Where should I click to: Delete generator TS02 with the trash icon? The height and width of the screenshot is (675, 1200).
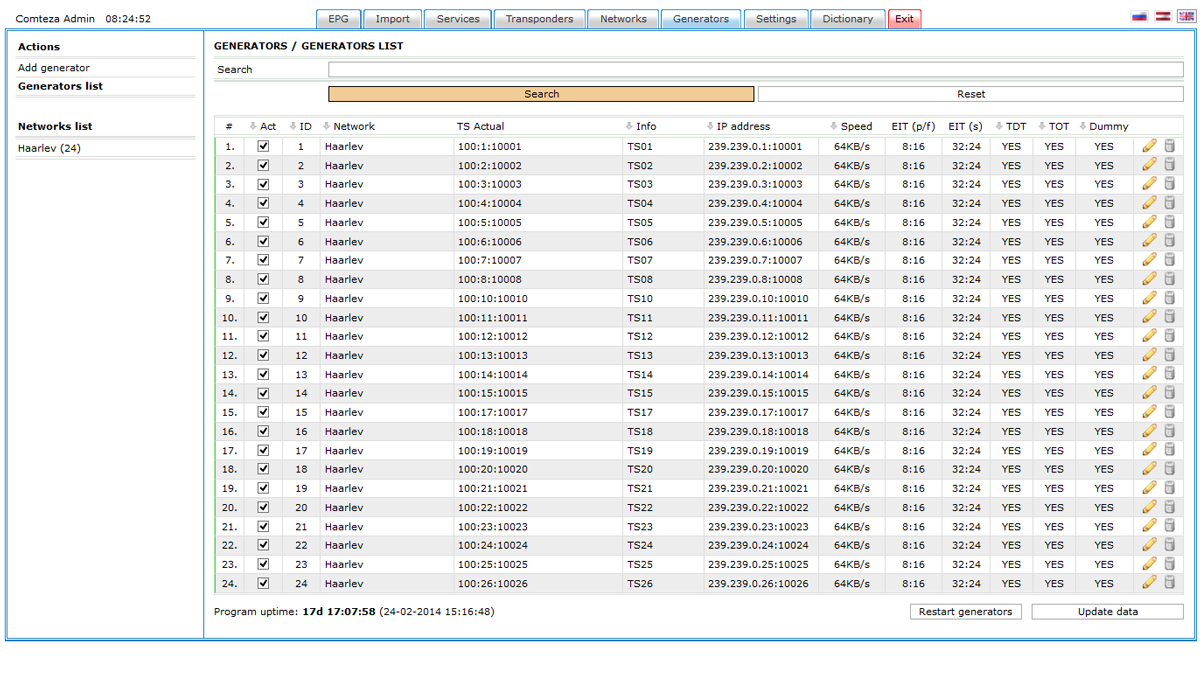[1169, 164]
